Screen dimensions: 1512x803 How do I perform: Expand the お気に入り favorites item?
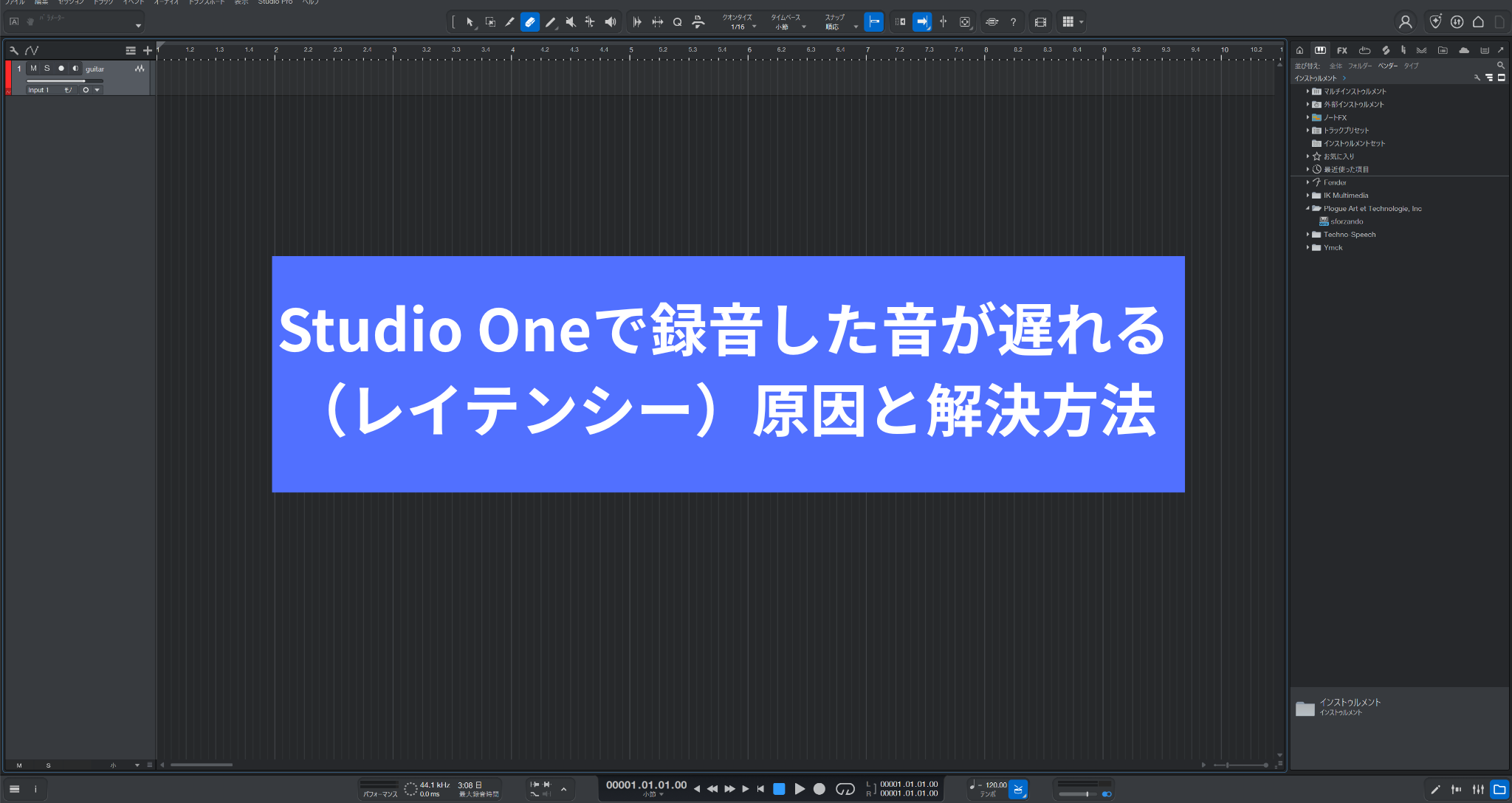1307,156
